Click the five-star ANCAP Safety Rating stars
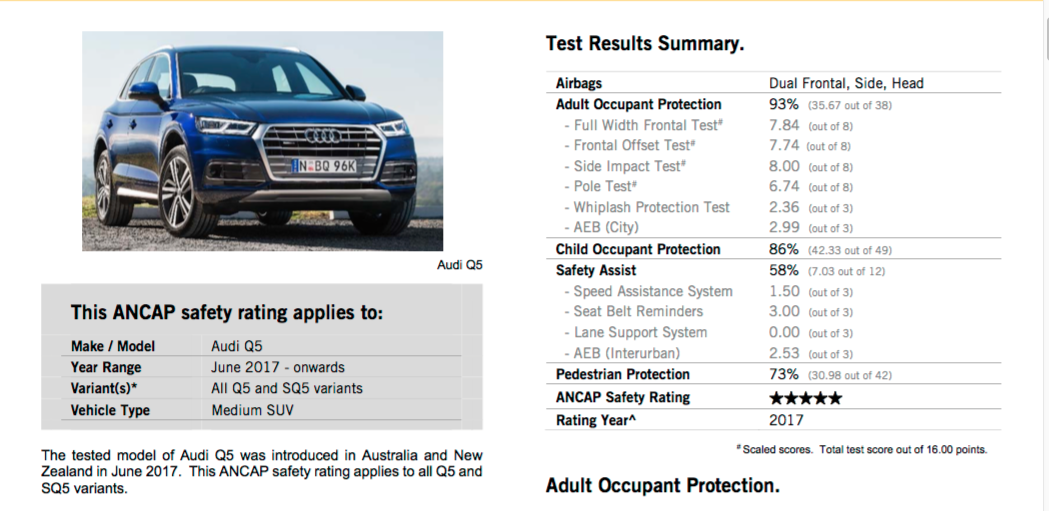The width and height of the screenshot is (1049, 511). click(x=805, y=398)
